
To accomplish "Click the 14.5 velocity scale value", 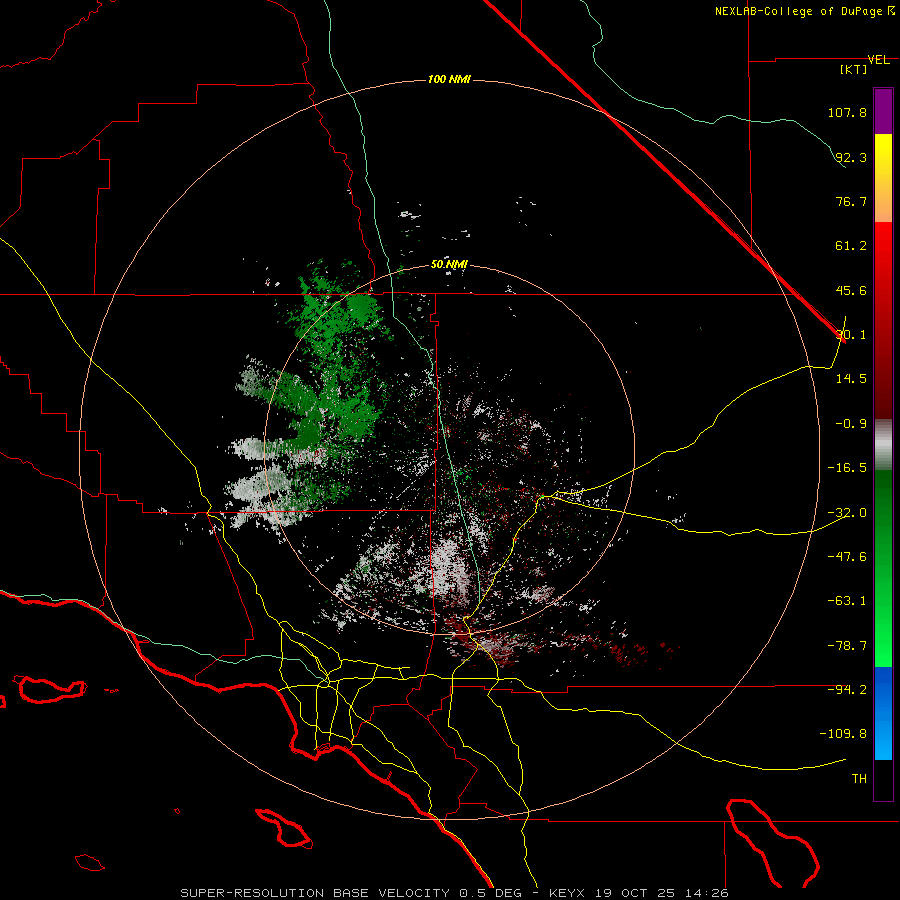I will tap(851, 379).
